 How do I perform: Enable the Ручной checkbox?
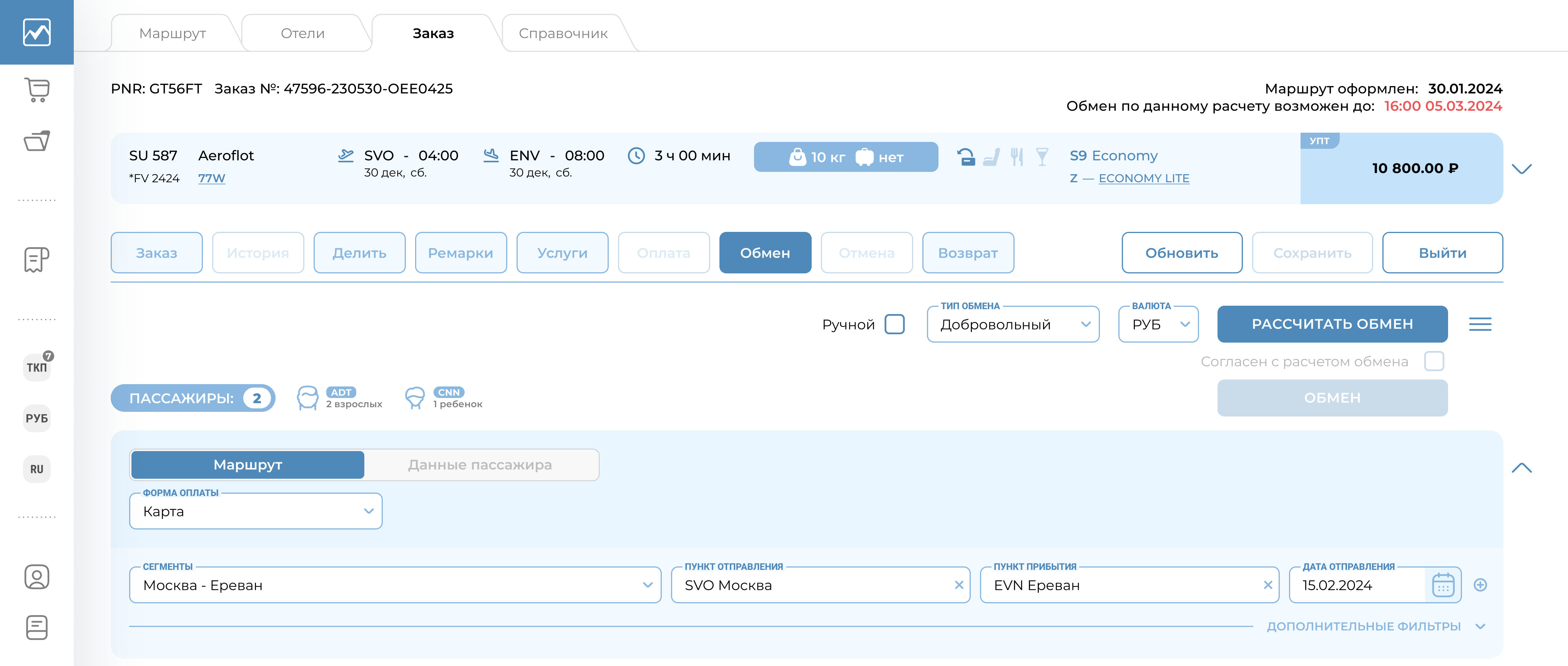click(894, 324)
